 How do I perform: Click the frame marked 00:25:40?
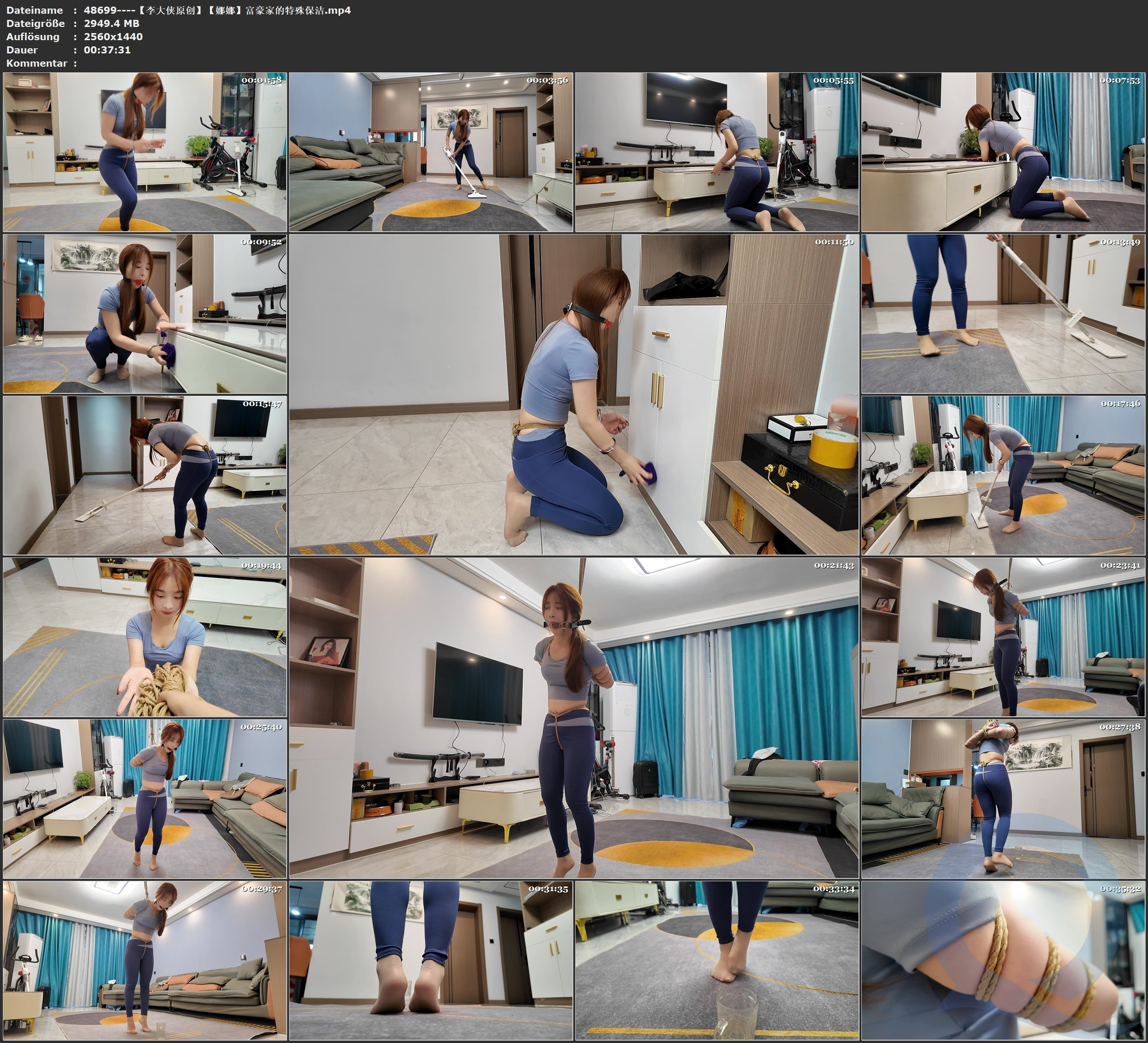(145, 799)
